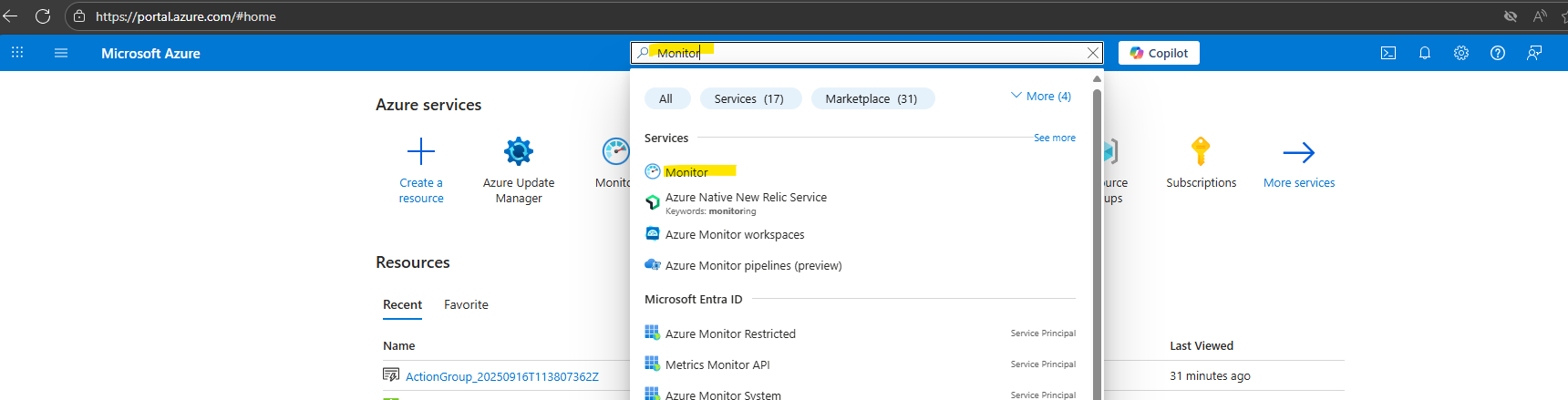Open Subscriptions key icon

1201,150
